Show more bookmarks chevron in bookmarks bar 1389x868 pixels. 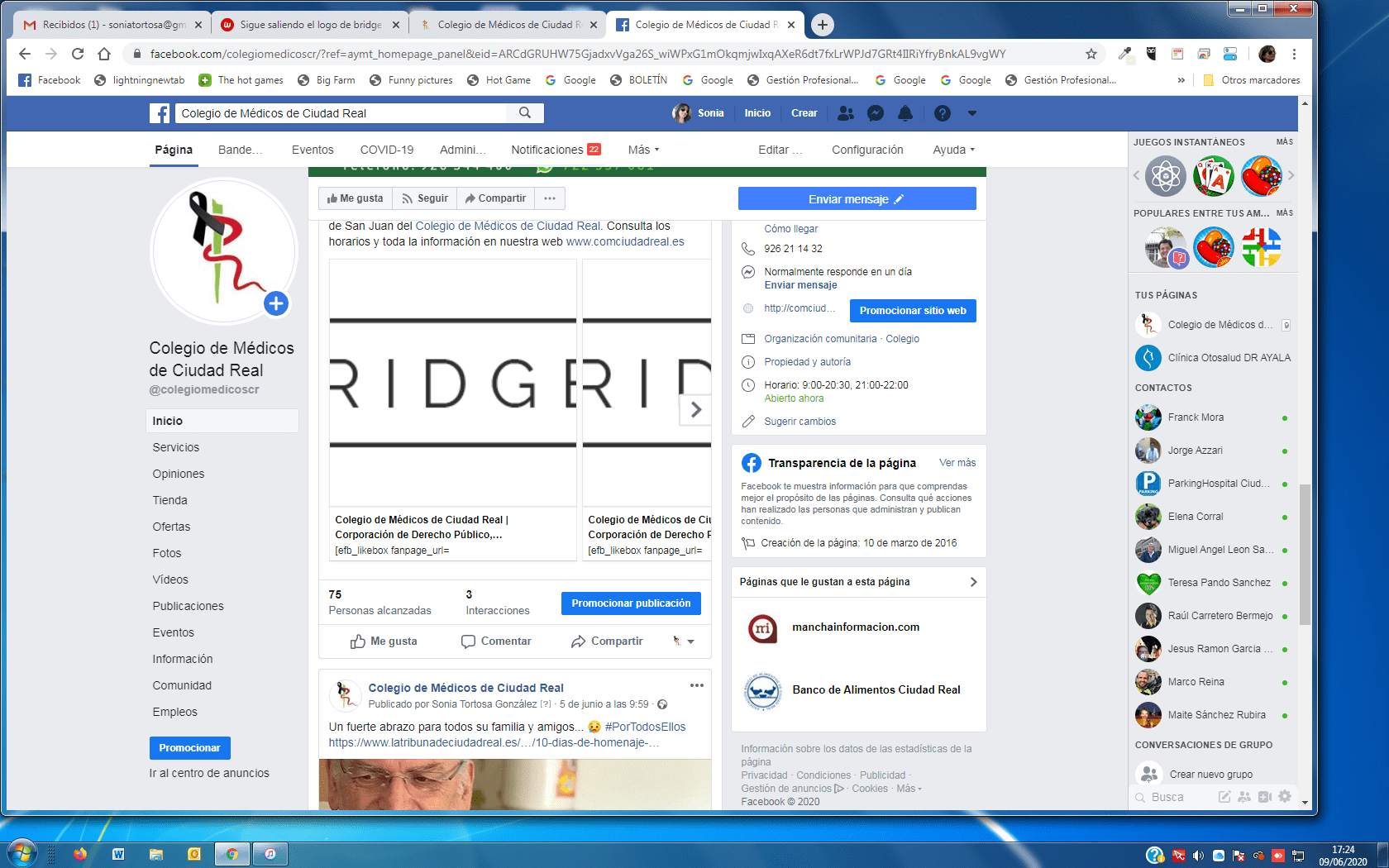point(1181,80)
